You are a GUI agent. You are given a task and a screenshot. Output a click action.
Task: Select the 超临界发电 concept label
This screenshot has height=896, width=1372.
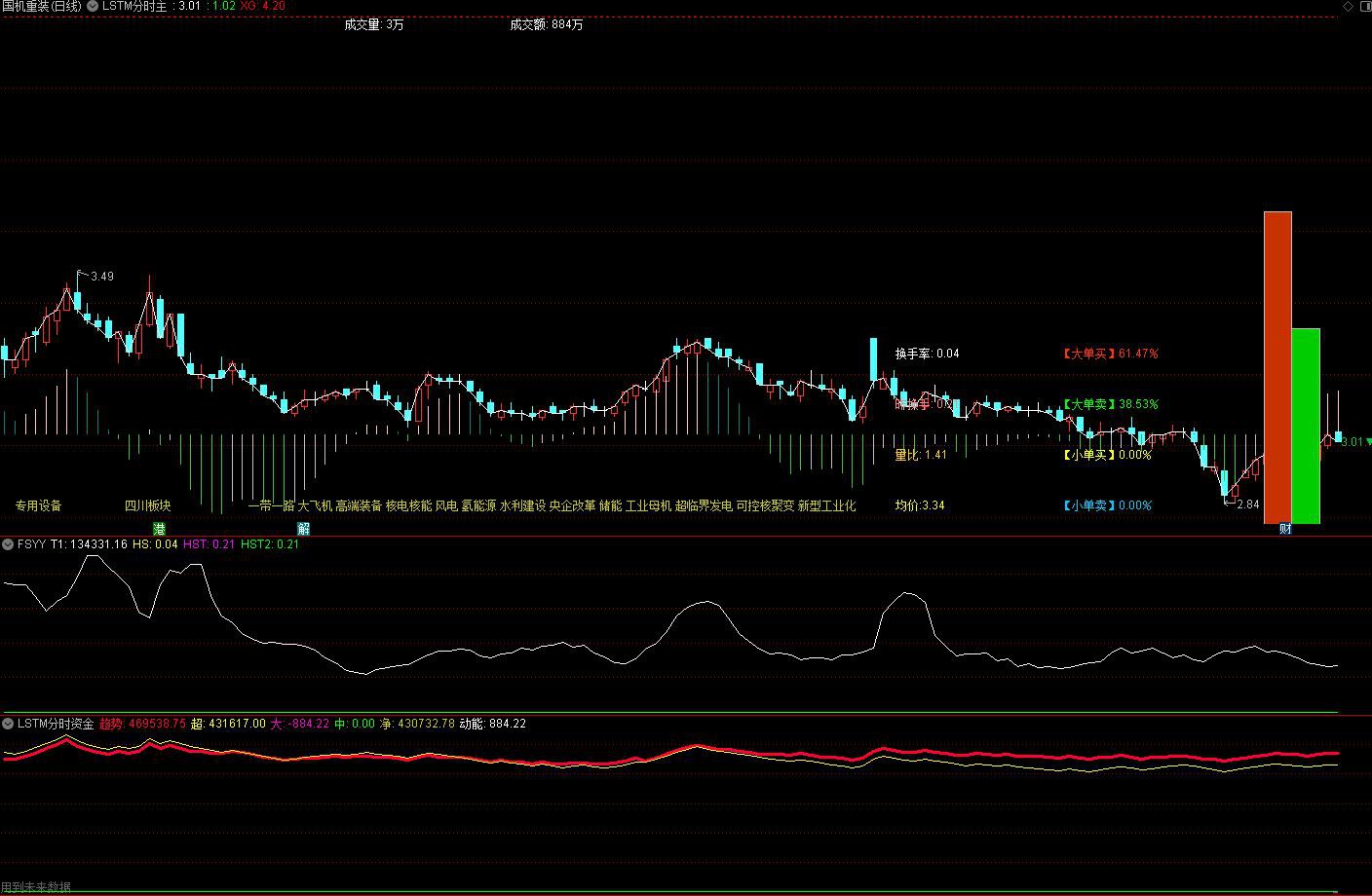point(704,505)
